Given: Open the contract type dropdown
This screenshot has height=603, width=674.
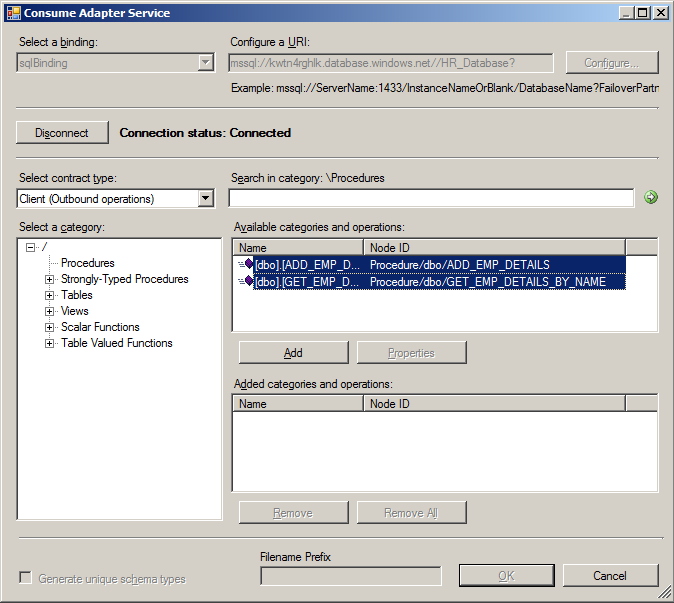Looking at the screenshot, I should pyautogui.click(x=206, y=199).
